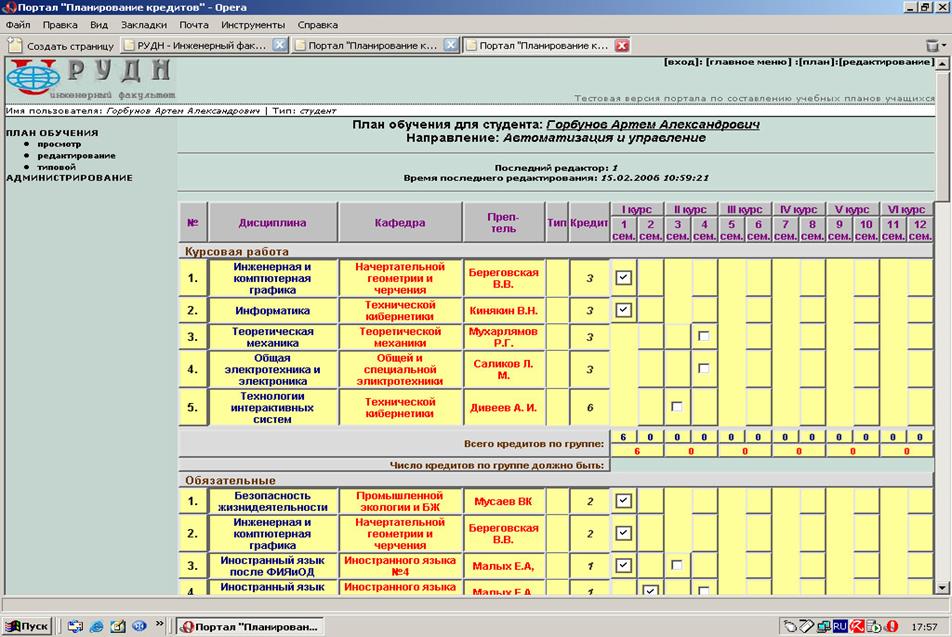Open the Закладки menu
Viewport: 952px width, 637px height.
[x=143, y=24]
